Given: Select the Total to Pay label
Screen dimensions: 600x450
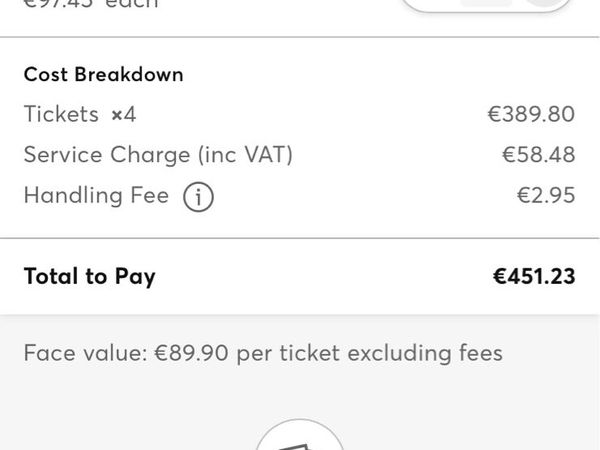Looking at the screenshot, I should tap(90, 276).
